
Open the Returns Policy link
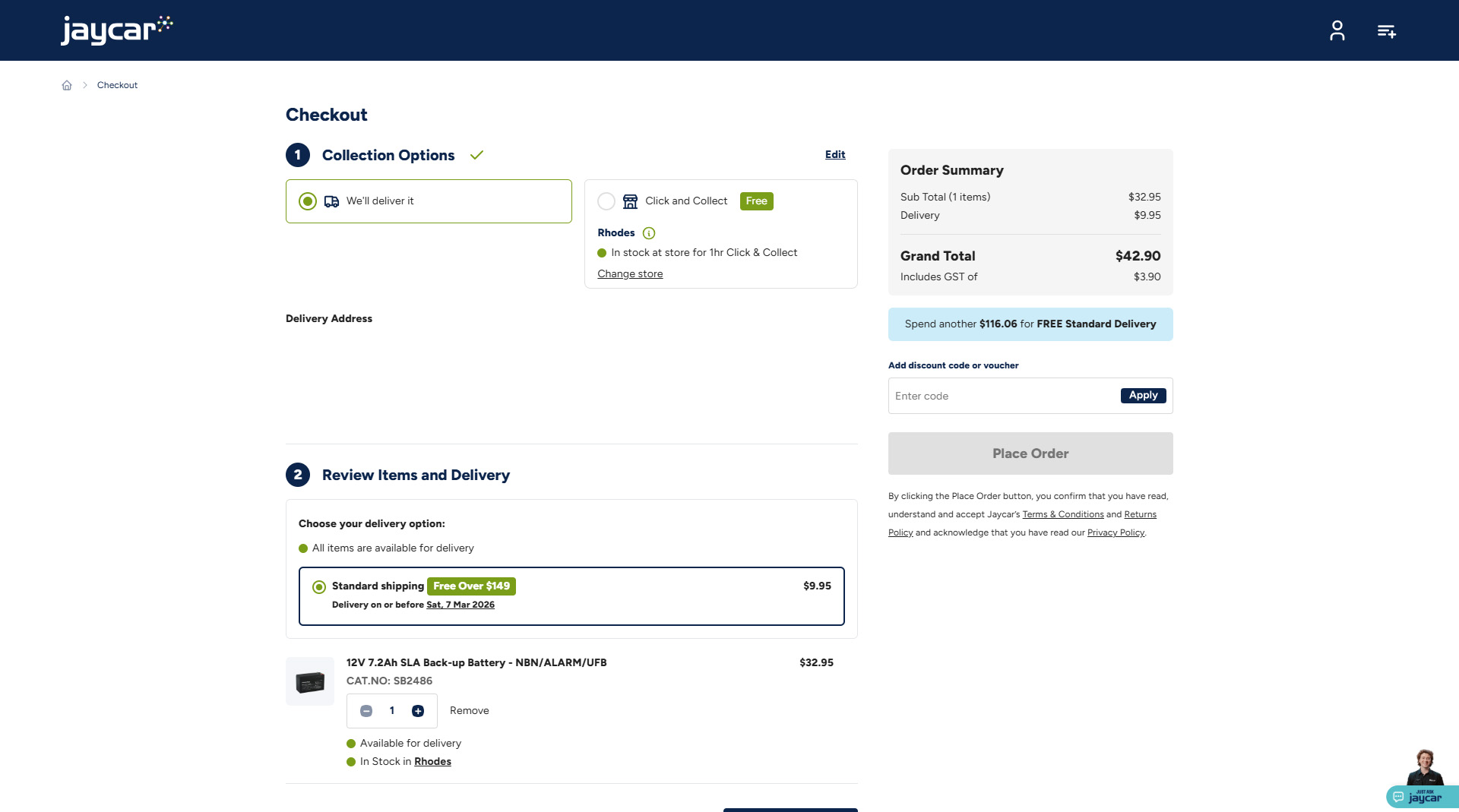pyautogui.click(x=1140, y=514)
